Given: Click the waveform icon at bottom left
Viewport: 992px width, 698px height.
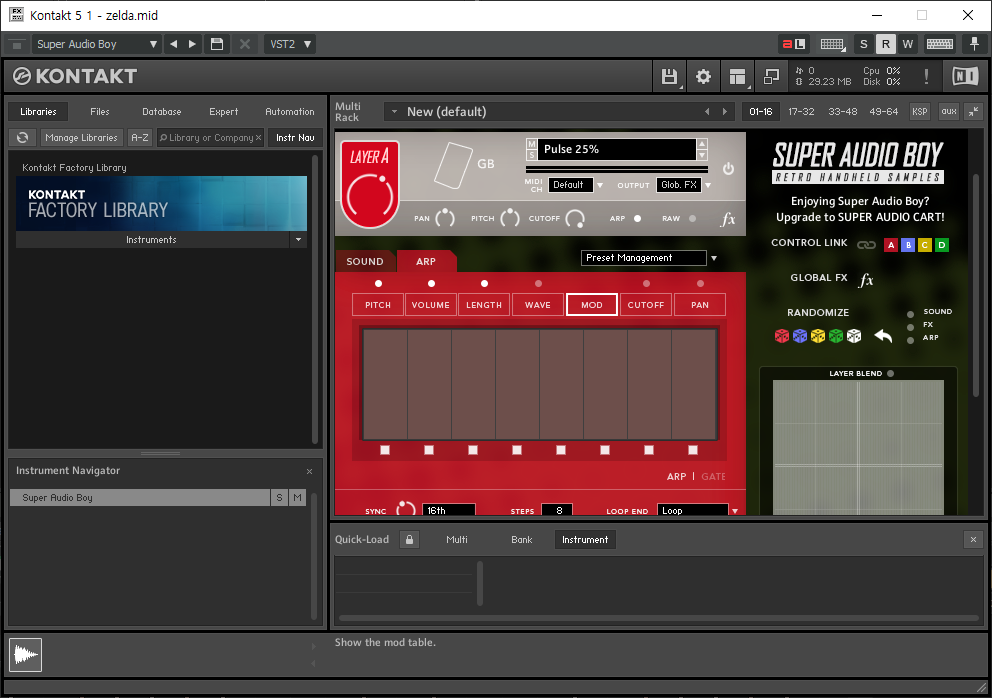Looking at the screenshot, I should pyautogui.click(x=25, y=654).
